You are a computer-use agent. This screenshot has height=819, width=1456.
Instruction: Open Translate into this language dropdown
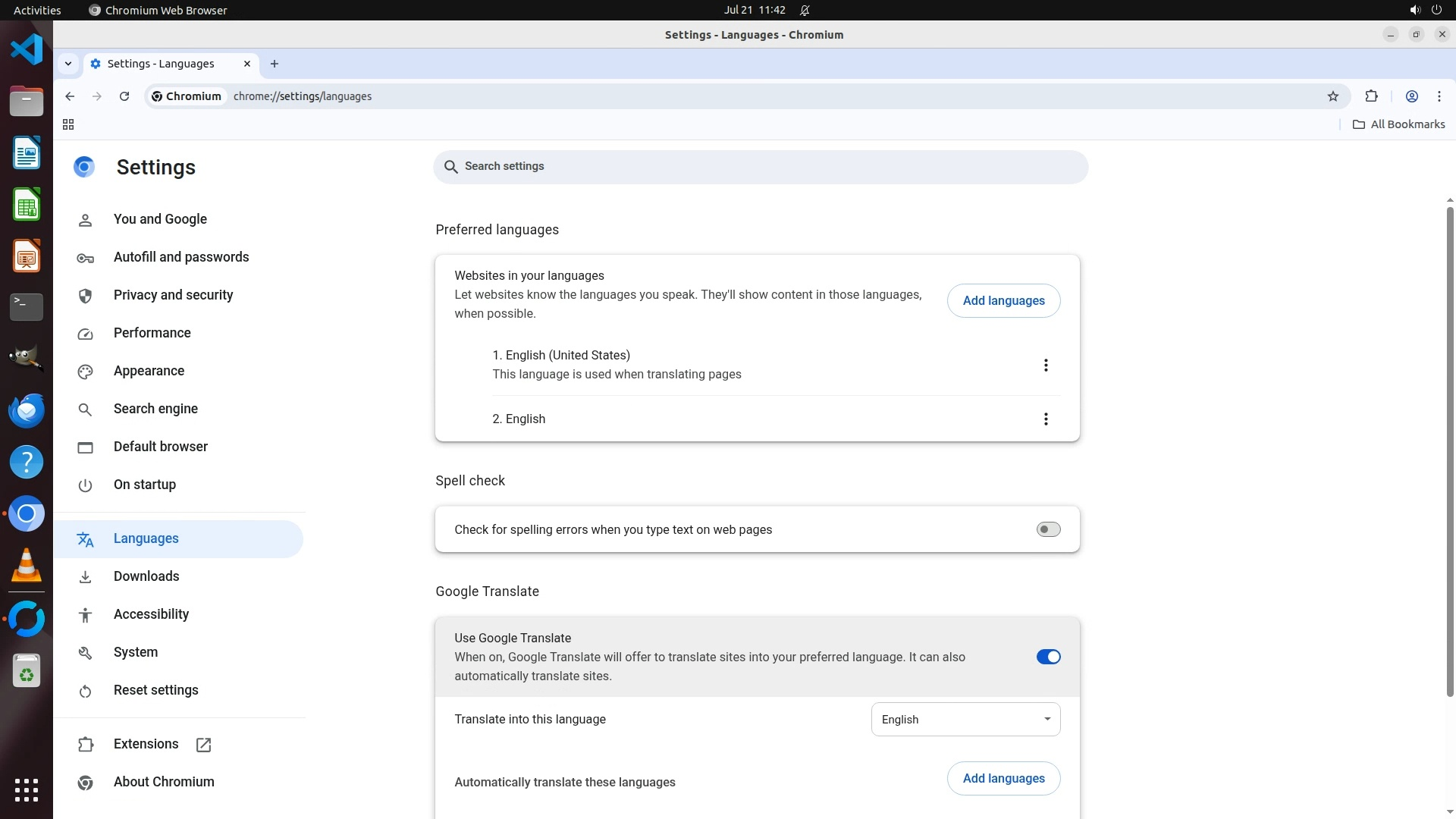point(965,719)
